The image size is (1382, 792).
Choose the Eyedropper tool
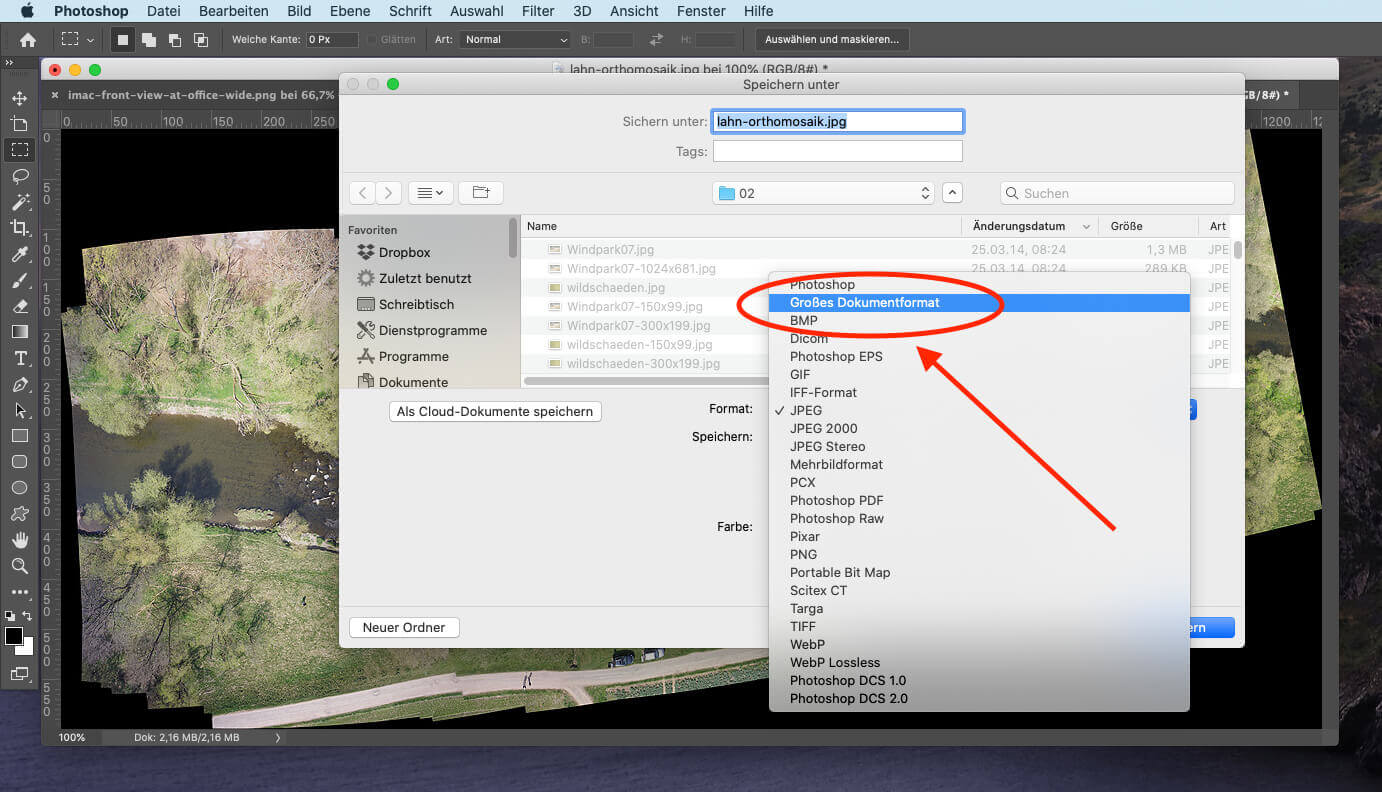click(x=19, y=255)
